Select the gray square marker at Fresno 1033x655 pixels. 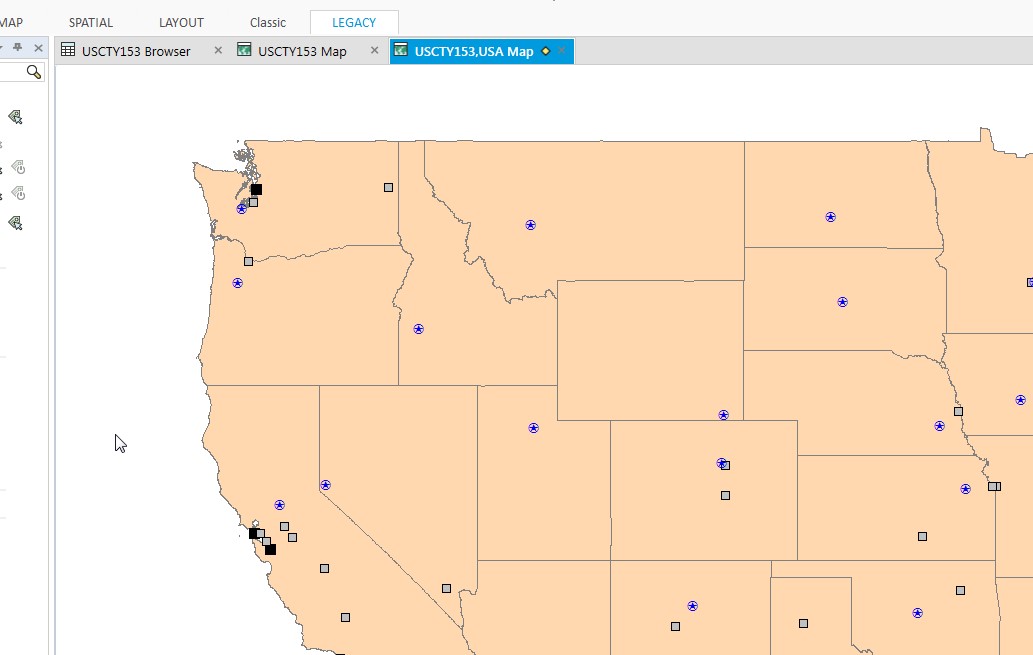(x=325, y=569)
